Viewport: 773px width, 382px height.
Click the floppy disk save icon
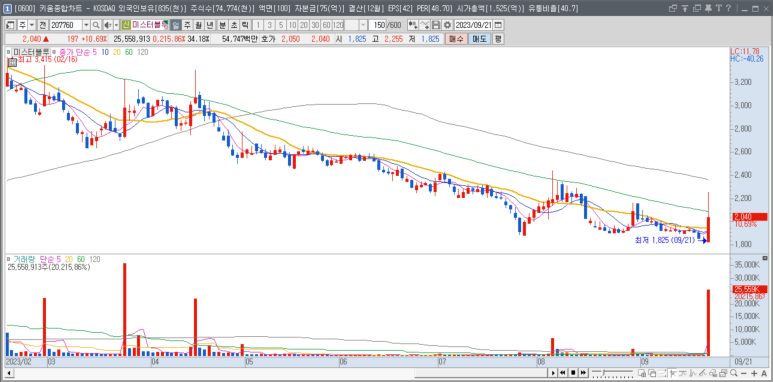point(436,25)
